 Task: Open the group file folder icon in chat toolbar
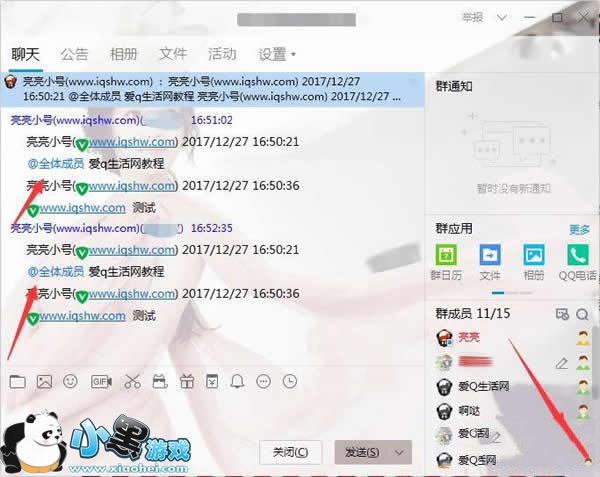point(18,381)
